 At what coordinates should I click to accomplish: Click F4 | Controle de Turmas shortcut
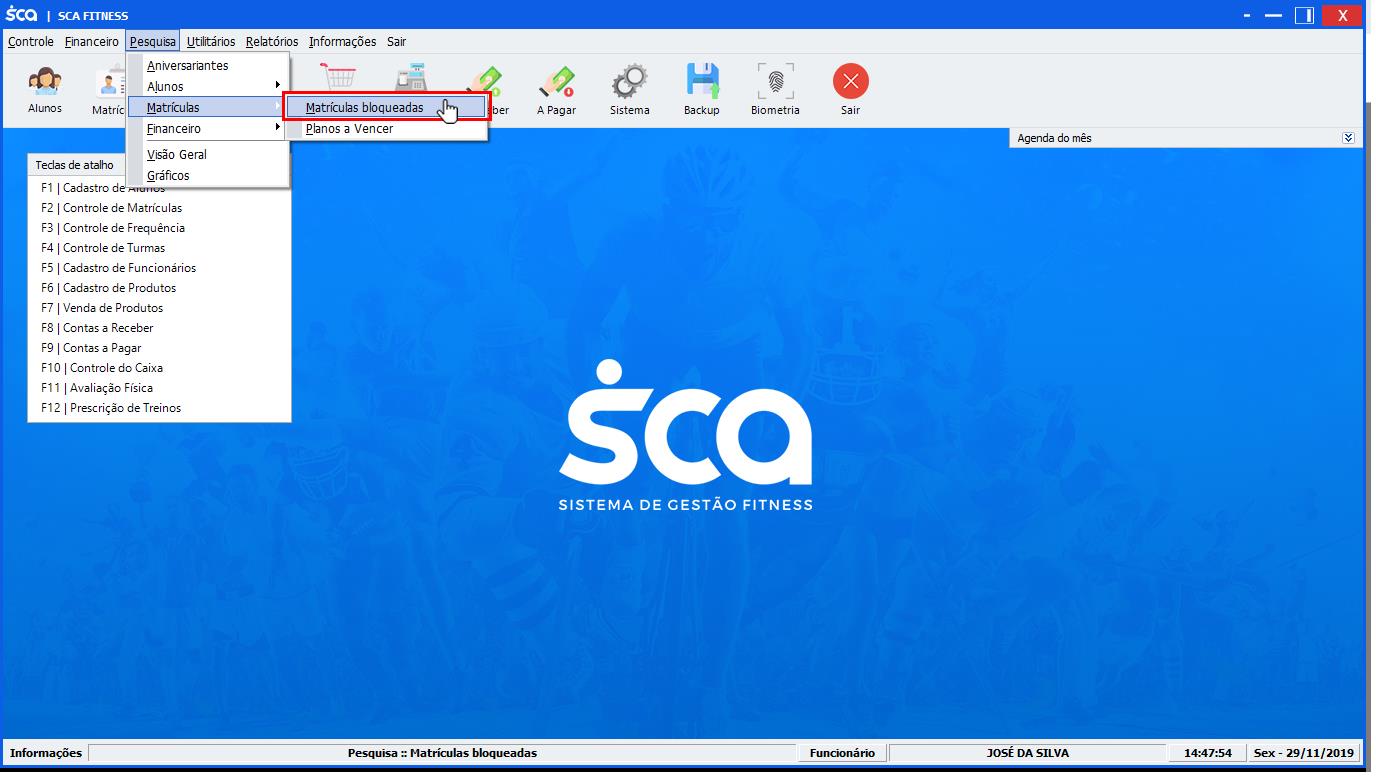tap(103, 248)
